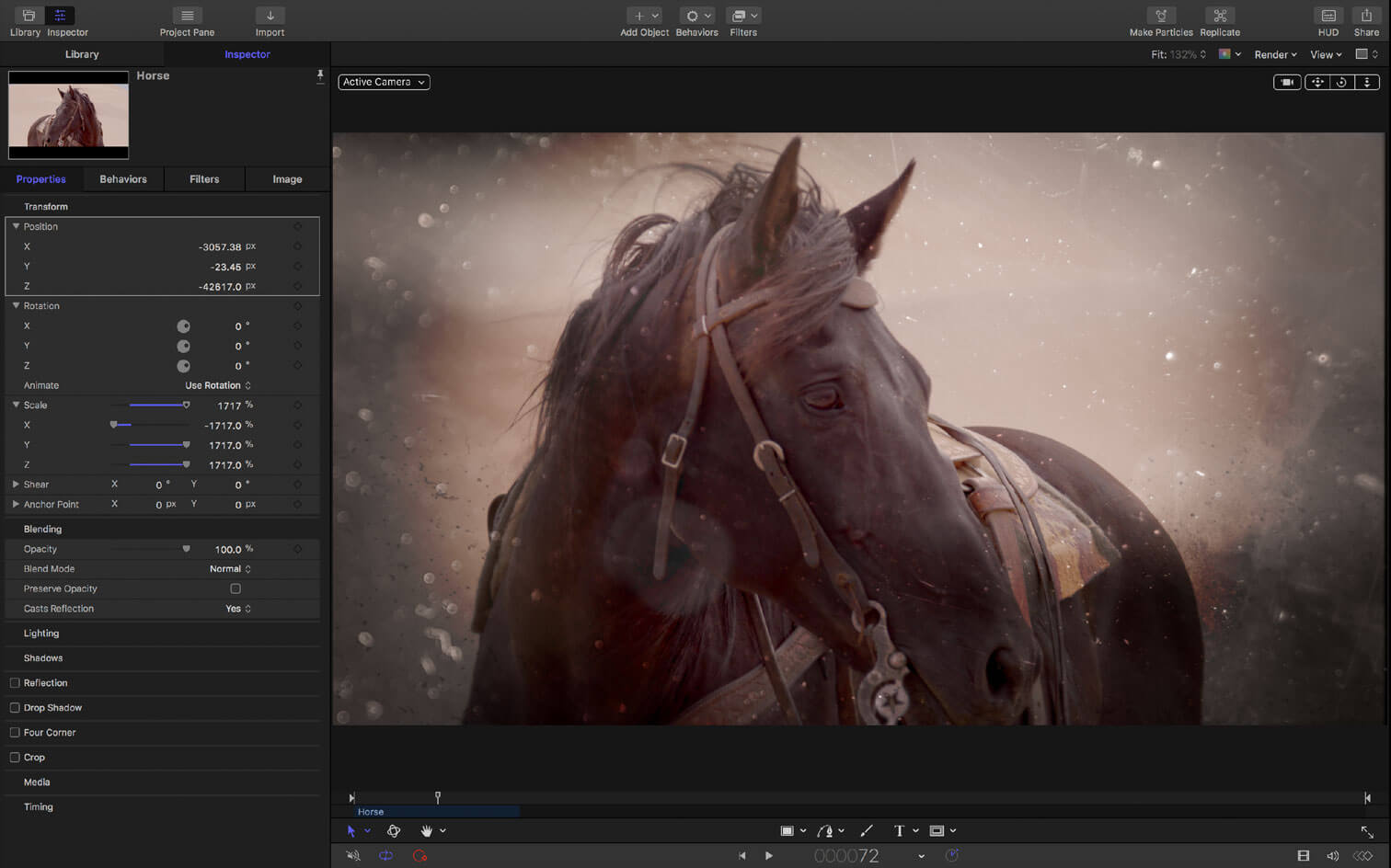The width and height of the screenshot is (1391, 868).
Task: Select the Pan hand tool
Action: pyautogui.click(x=426, y=830)
